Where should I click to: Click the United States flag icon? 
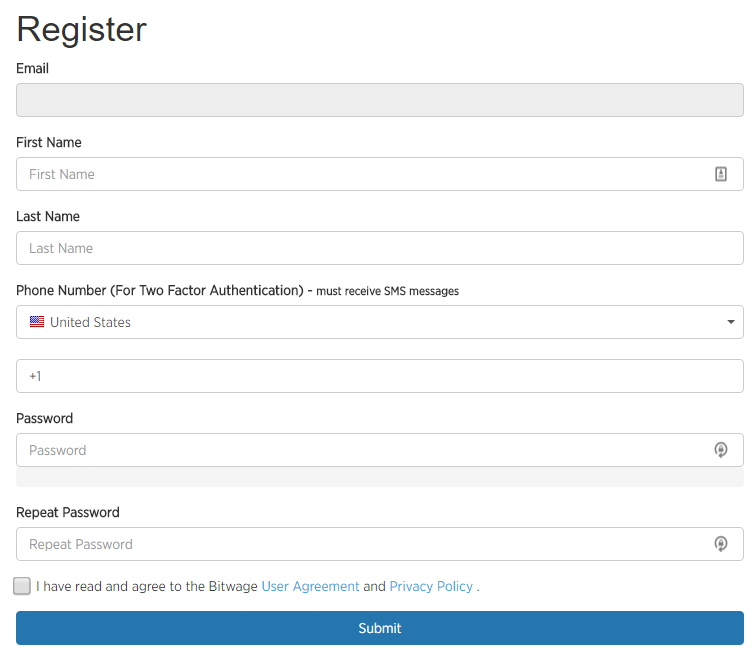coord(37,322)
